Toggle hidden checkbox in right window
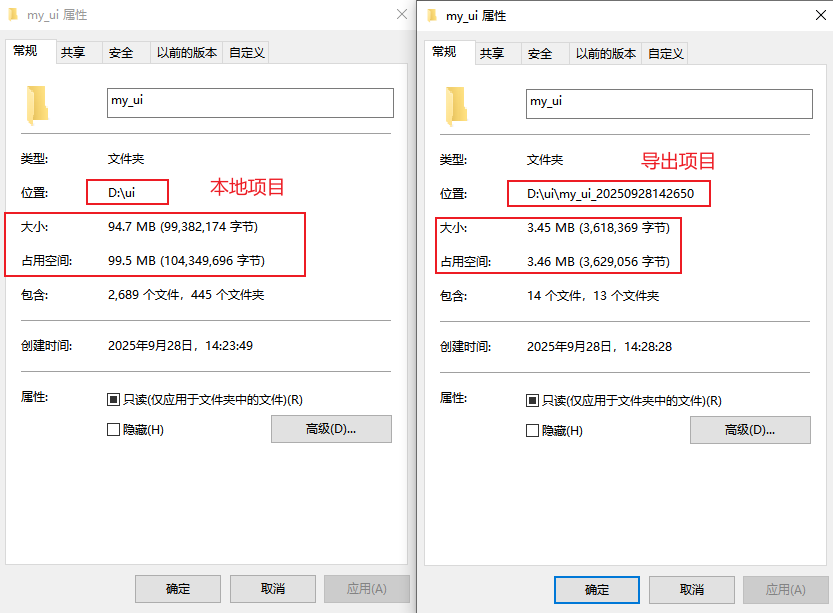Image resolution: width=833 pixels, height=613 pixels. [532, 430]
